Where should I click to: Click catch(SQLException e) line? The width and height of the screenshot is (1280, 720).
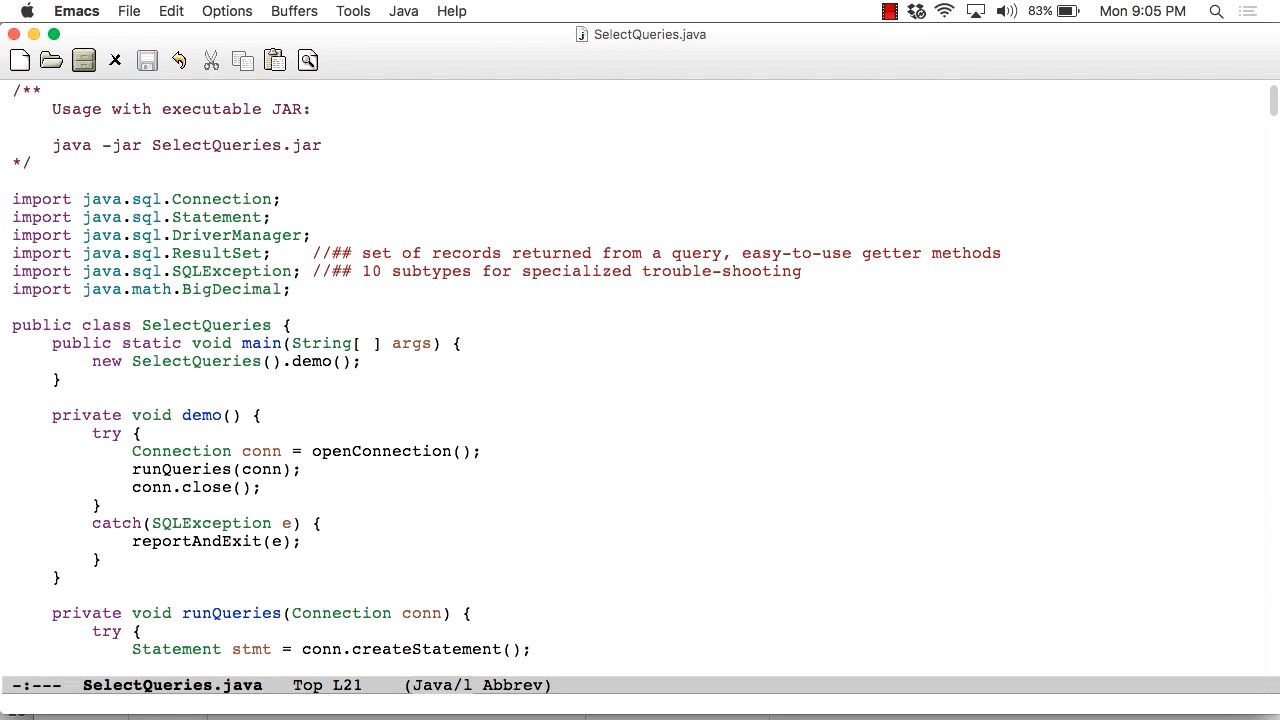[206, 523]
